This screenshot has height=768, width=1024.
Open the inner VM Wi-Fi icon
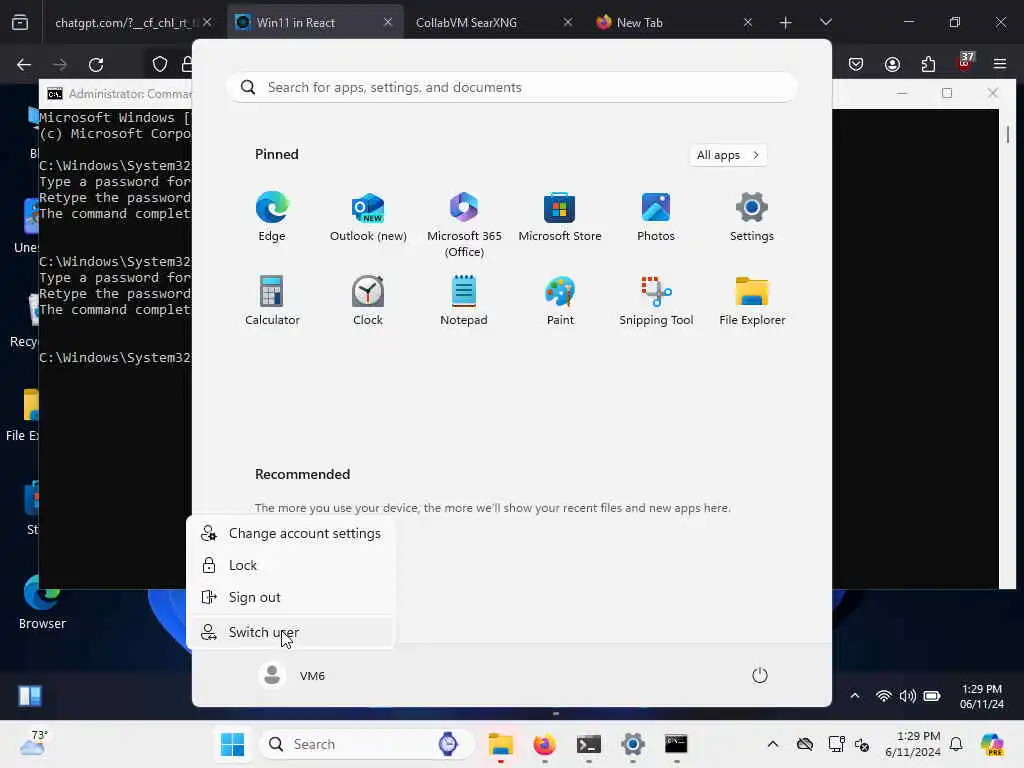tap(883, 696)
